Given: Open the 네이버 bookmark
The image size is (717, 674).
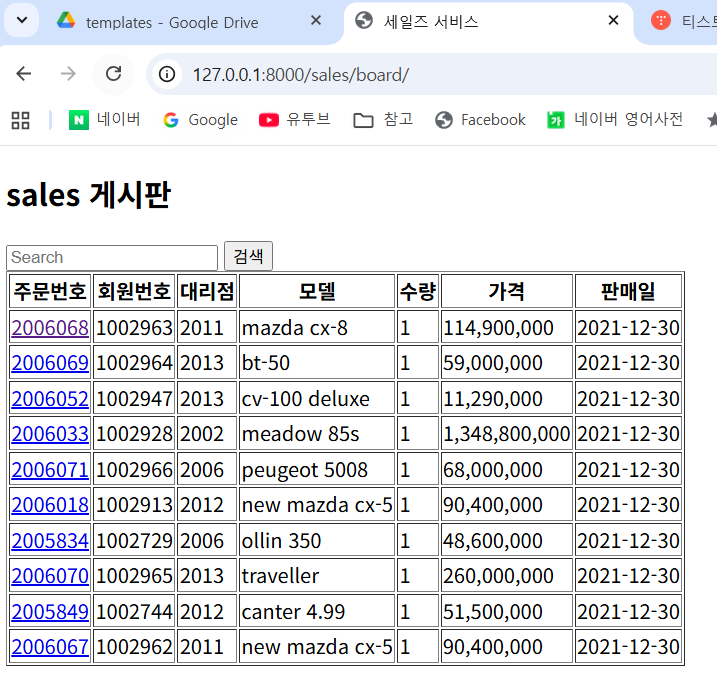Looking at the screenshot, I should pyautogui.click(x=104, y=119).
